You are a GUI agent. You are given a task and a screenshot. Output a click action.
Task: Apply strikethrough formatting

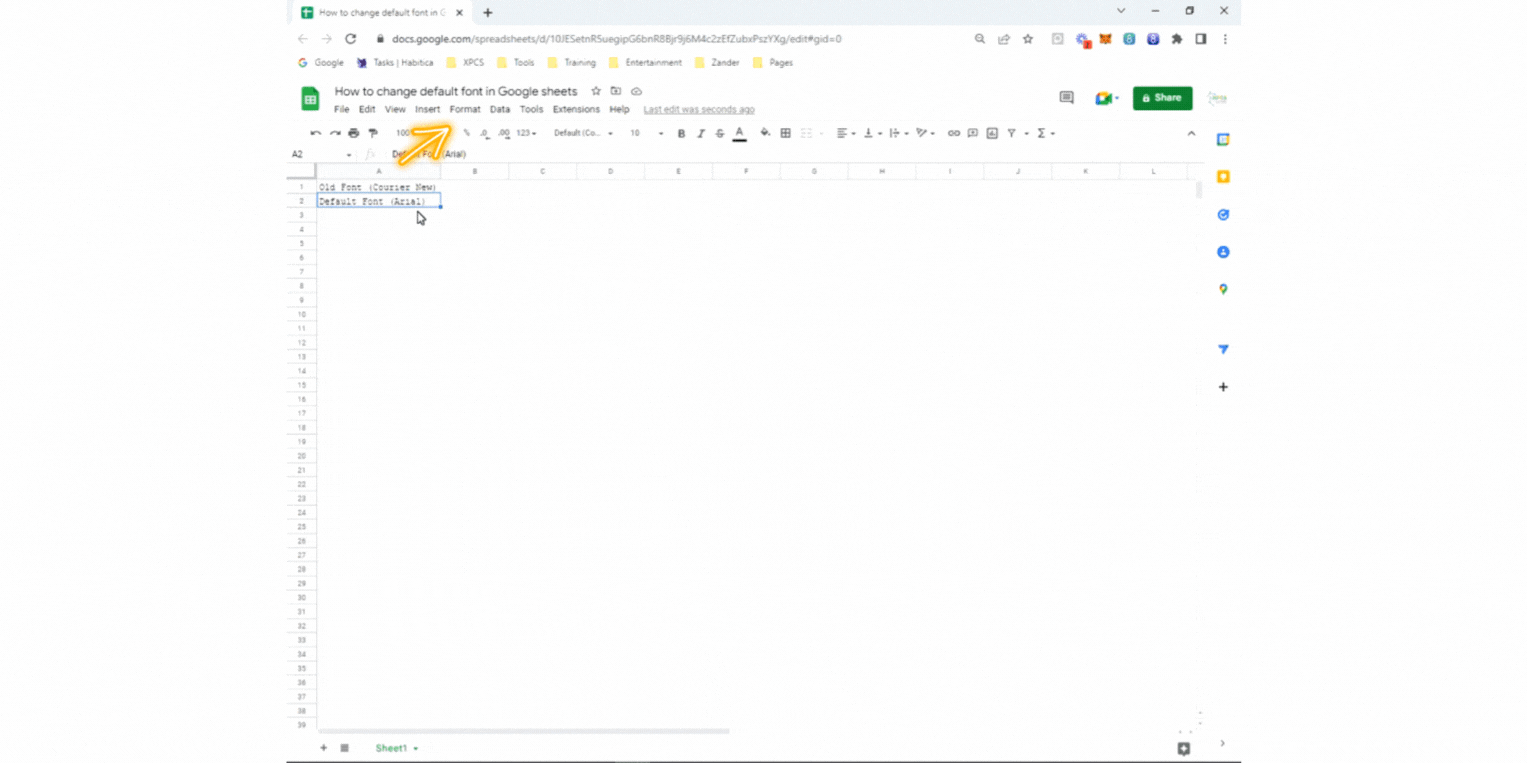pyautogui.click(x=721, y=132)
